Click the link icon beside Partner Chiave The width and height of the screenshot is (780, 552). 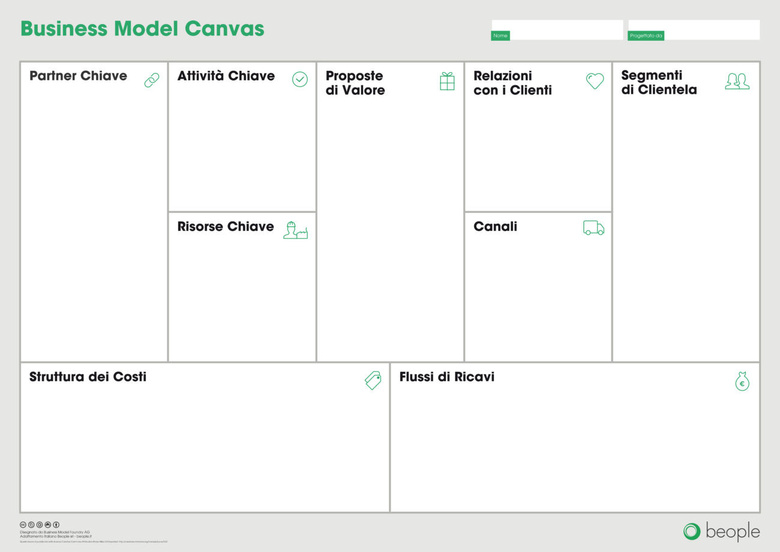(152, 80)
